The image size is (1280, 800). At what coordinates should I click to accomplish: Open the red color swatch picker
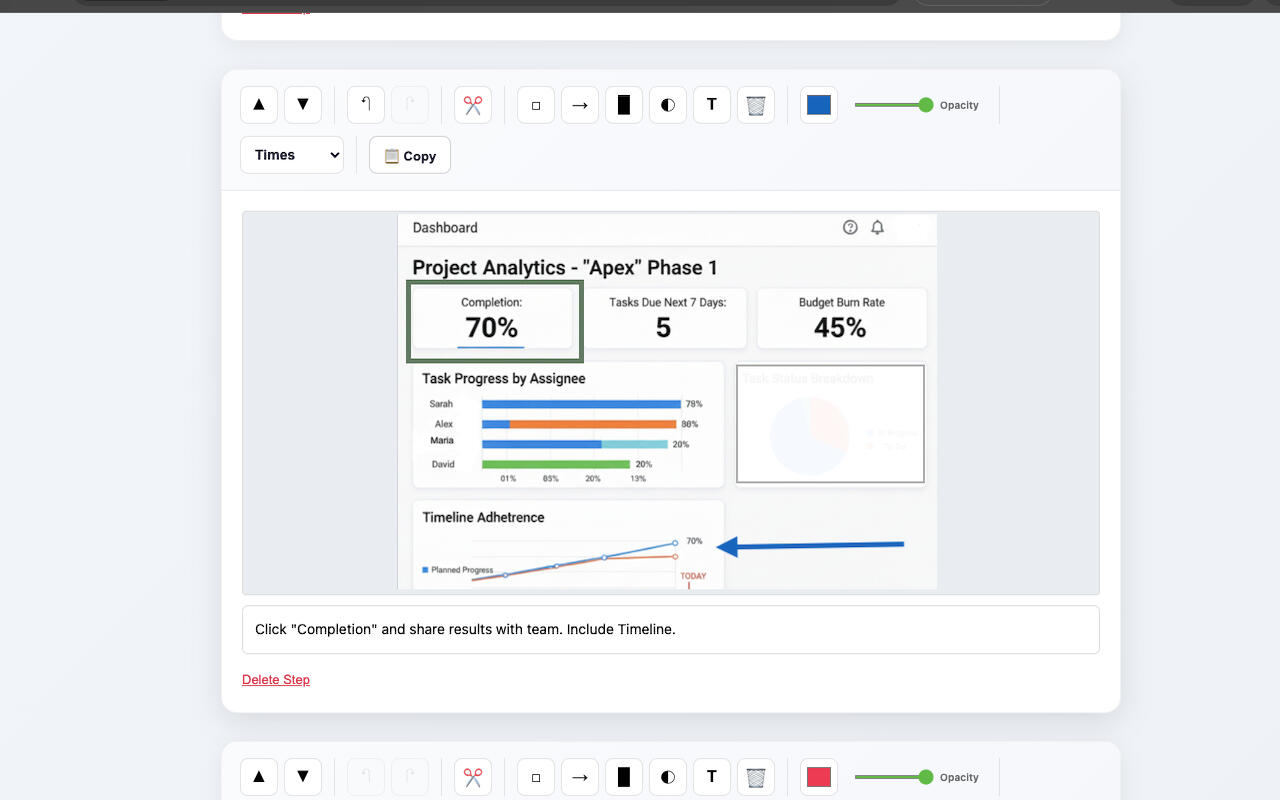[x=819, y=777]
